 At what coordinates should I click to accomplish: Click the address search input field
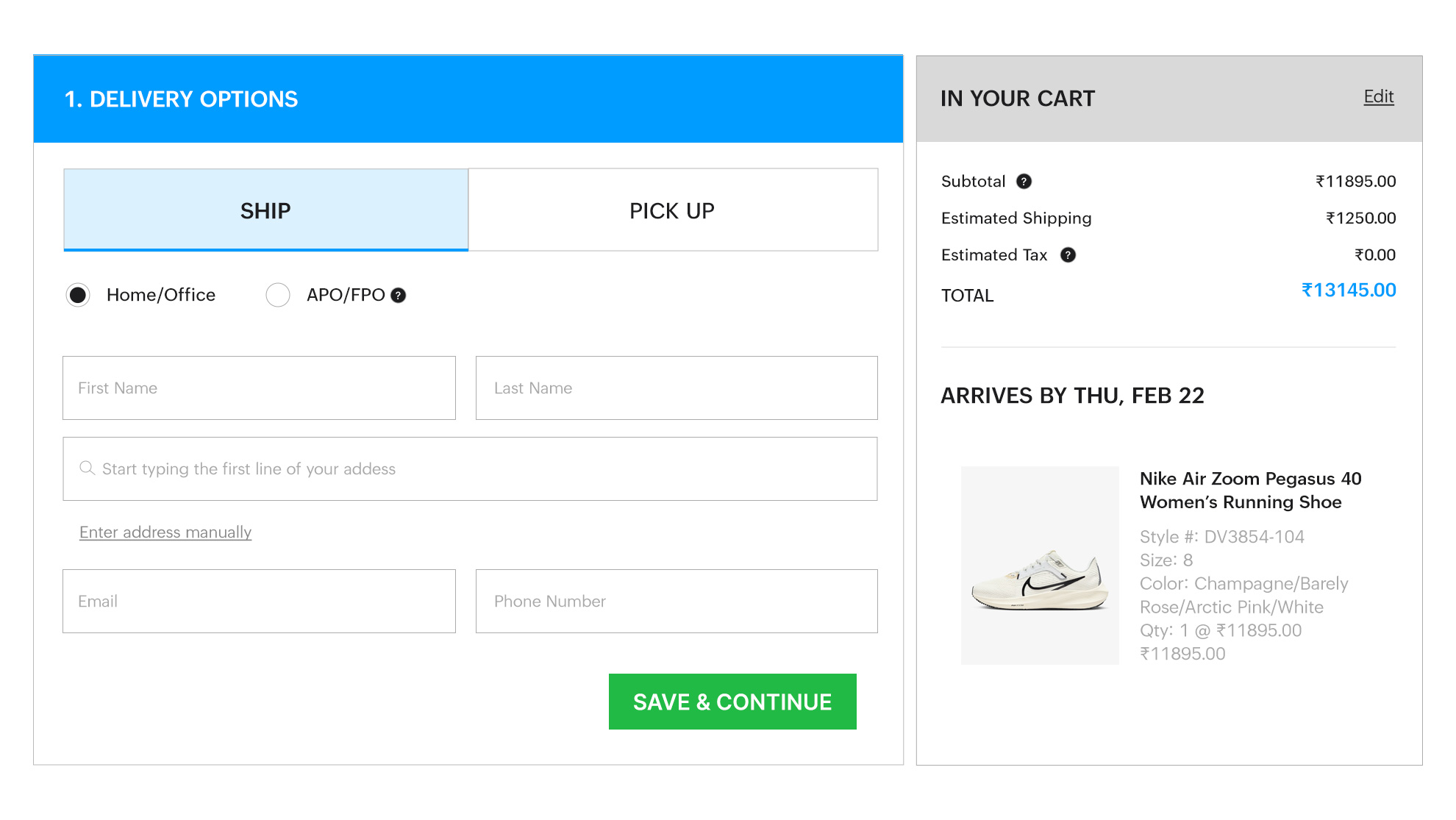click(x=471, y=468)
